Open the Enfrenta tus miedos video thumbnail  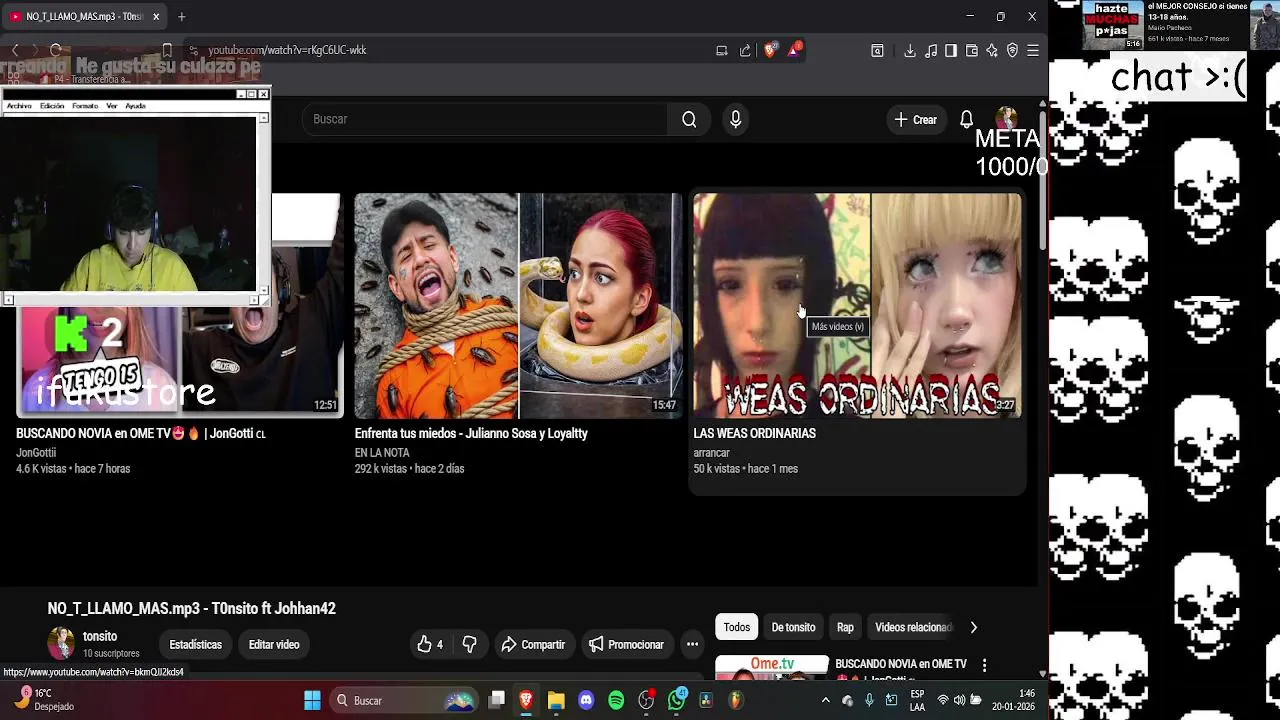coord(518,306)
